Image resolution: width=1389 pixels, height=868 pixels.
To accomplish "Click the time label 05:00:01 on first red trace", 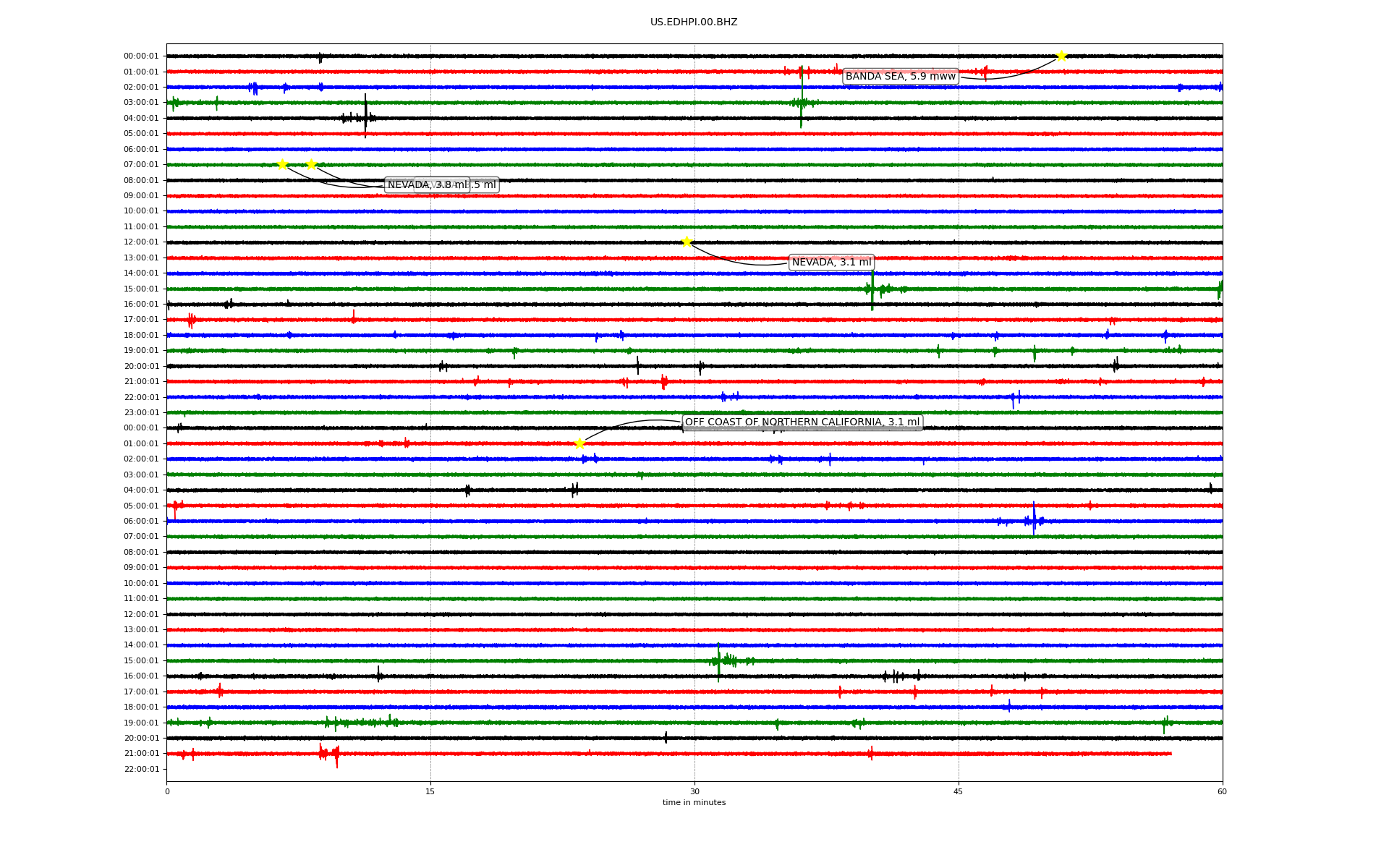I will pos(141,134).
